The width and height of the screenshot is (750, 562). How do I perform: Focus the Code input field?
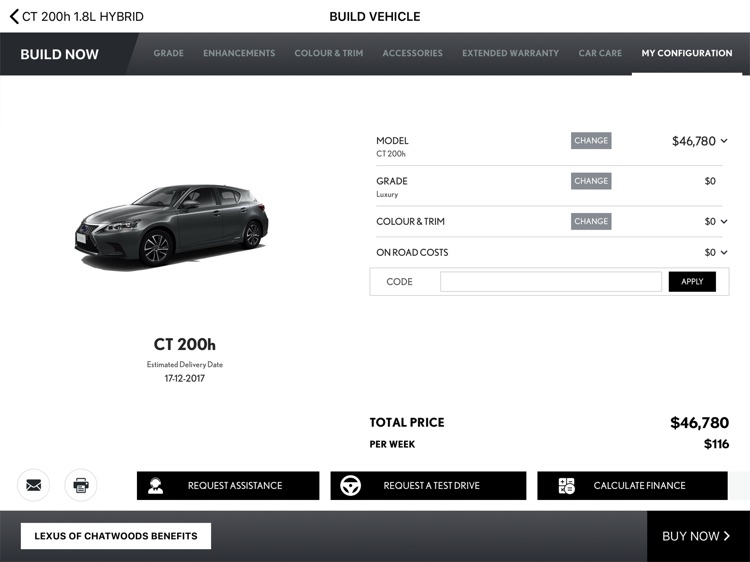551,282
